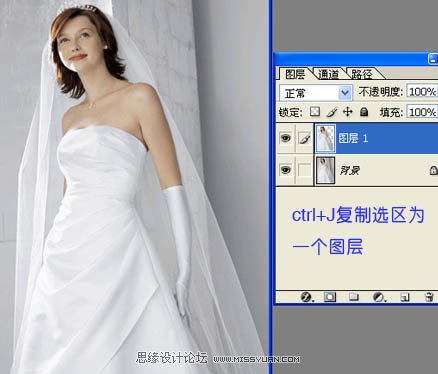The height and width of the screenshot is (374, 438).
Task: Create a new layer icon
Action: 405,297
